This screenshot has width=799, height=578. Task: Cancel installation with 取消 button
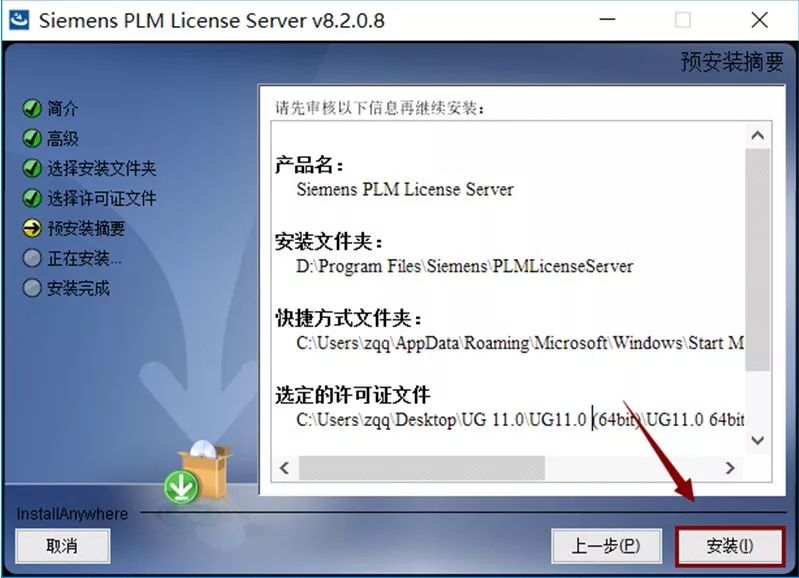pyautogui.click(x=62, y=546)
